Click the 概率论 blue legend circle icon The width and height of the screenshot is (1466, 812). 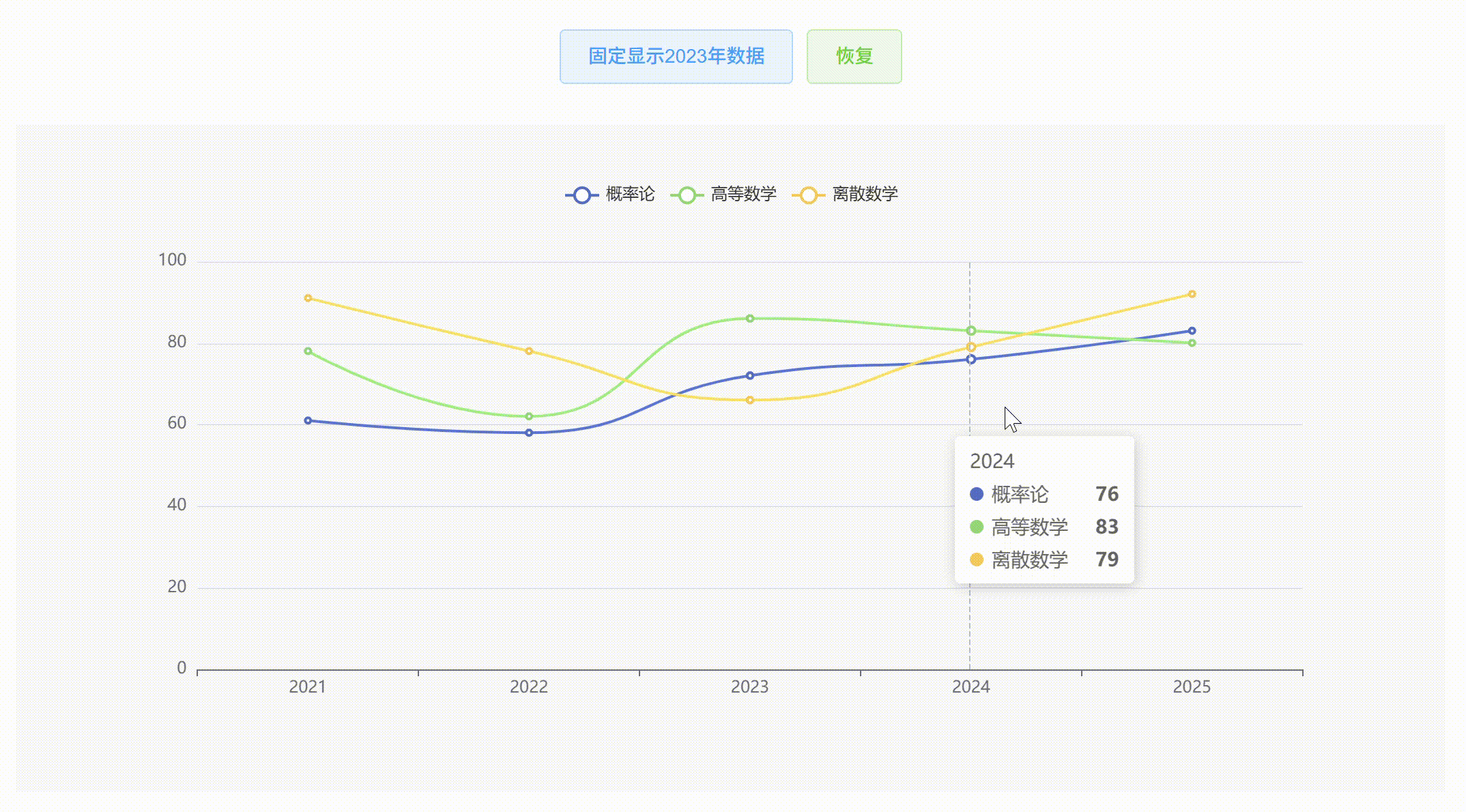click(581, 196)
